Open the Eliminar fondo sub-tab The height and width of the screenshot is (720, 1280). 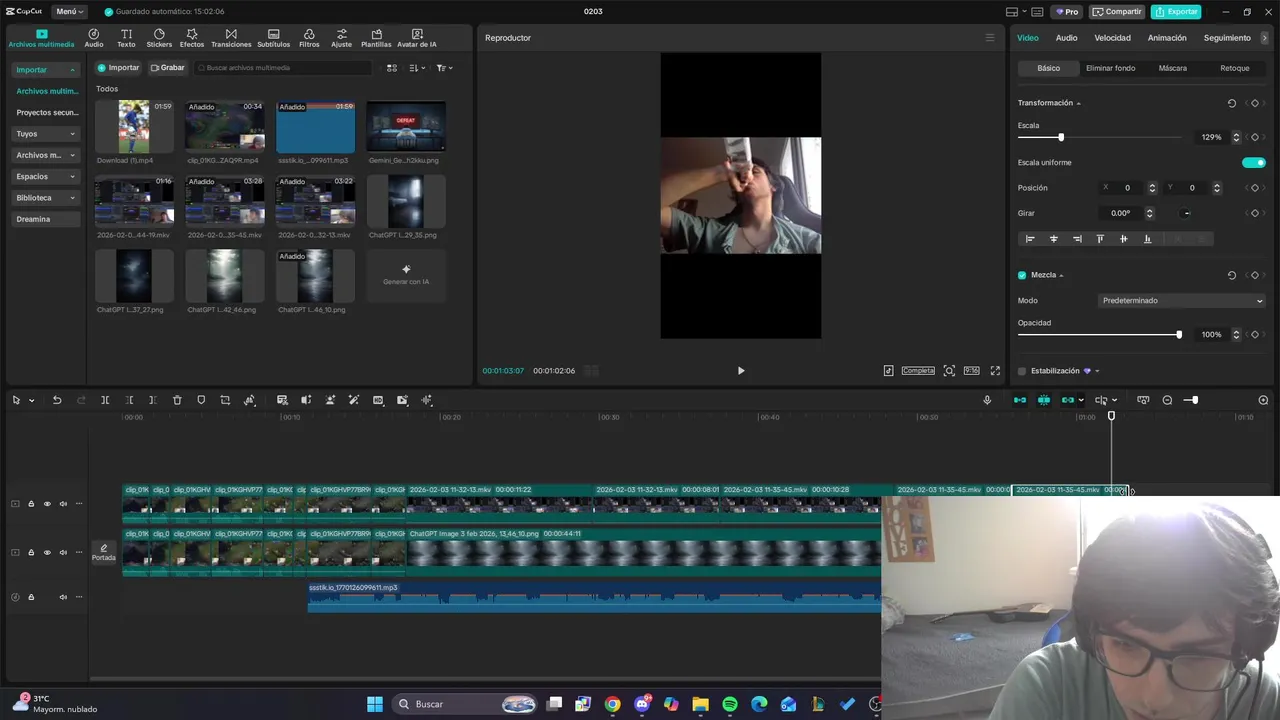pos(1110,68)
